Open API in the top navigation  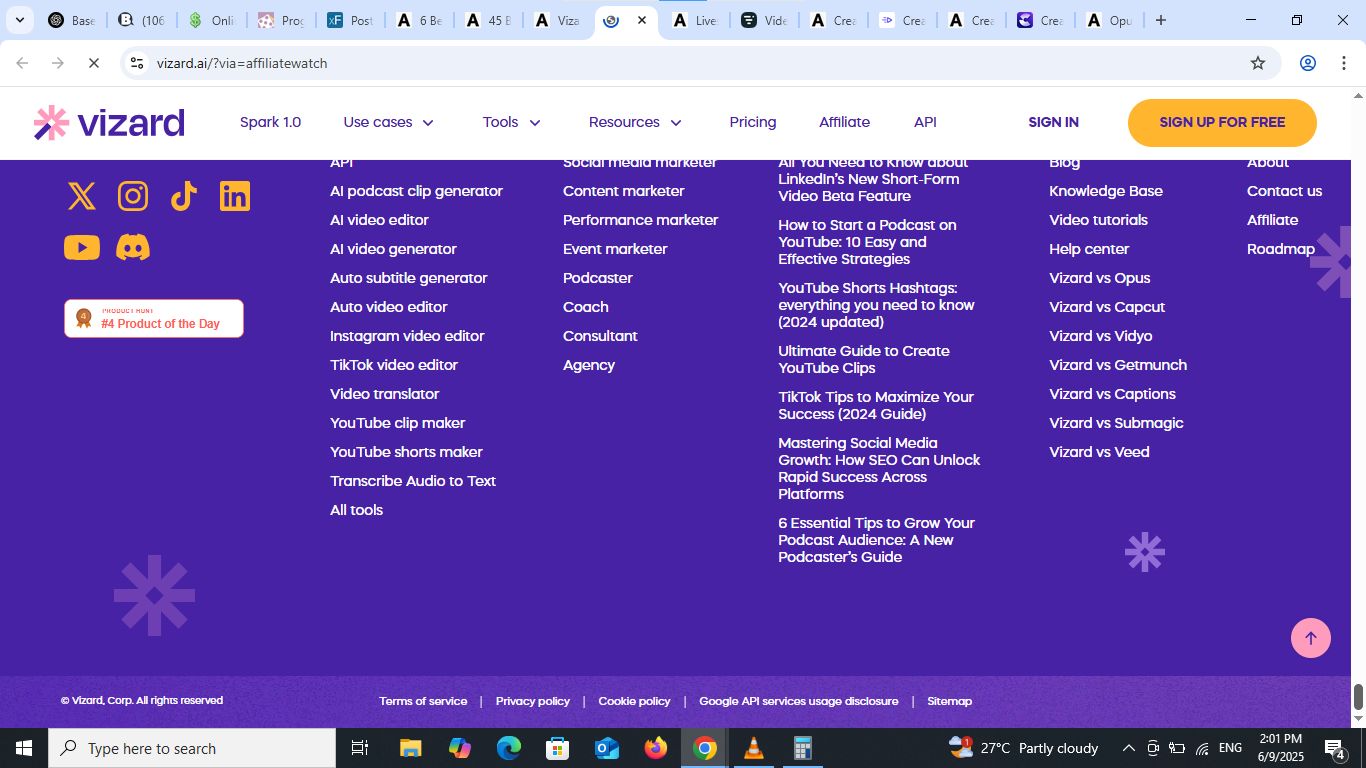925,122
